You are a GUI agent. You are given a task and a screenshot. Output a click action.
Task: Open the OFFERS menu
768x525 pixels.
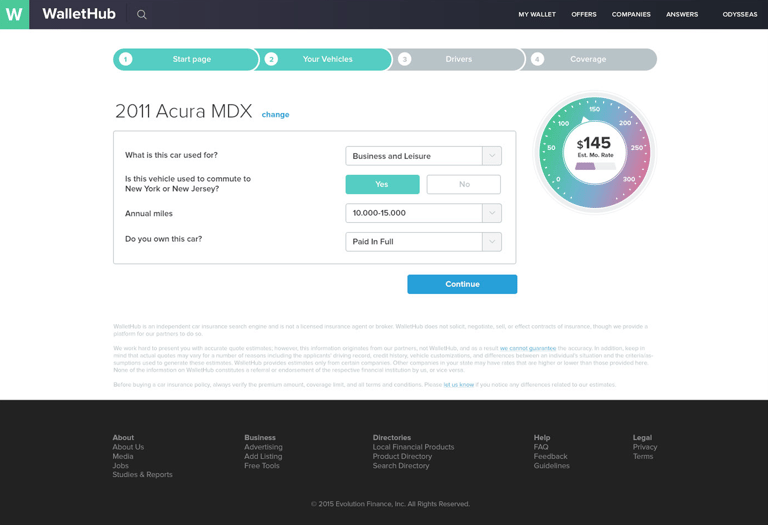584,15
